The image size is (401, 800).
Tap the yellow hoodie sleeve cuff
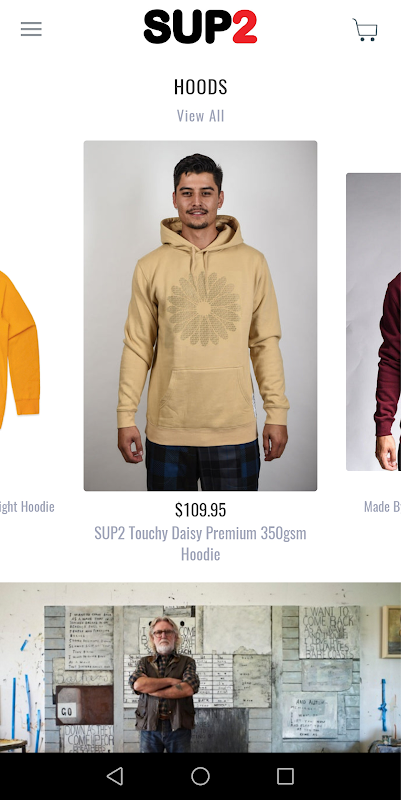click(x=27, y=406)
